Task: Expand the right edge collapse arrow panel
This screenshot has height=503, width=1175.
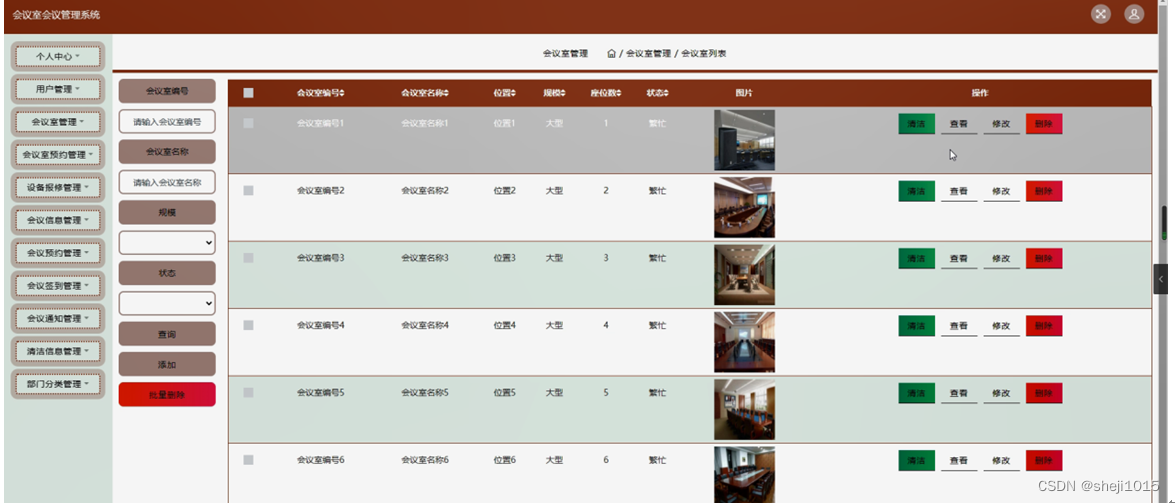Action: pyautogui.click(x=1160, y=279)
